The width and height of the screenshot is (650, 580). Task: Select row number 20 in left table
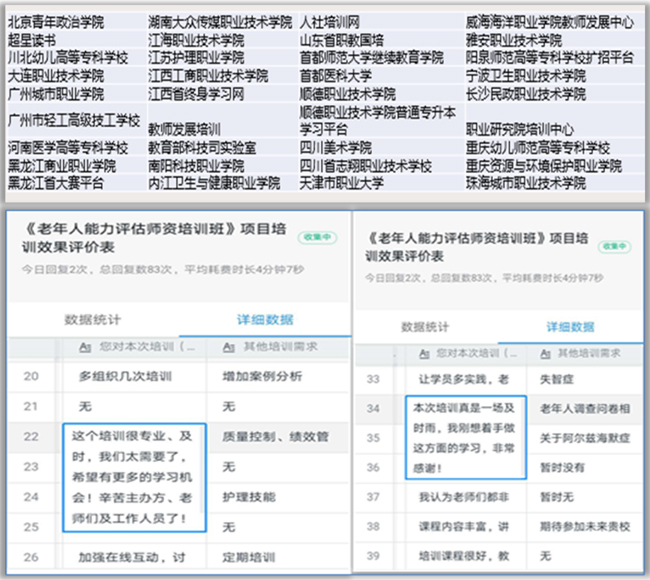click(x=31, y=376)
